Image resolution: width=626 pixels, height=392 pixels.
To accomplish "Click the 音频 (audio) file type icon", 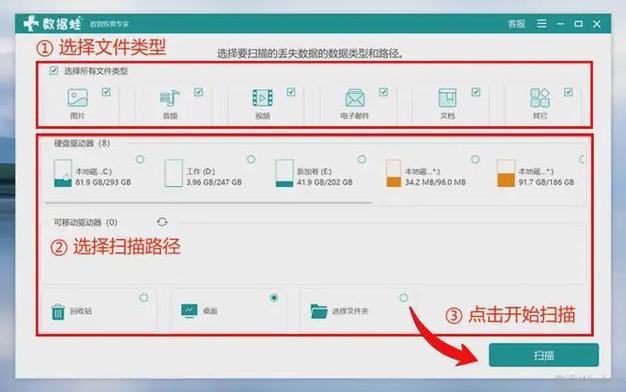I will pyautogui.click(x=170, y=98).
